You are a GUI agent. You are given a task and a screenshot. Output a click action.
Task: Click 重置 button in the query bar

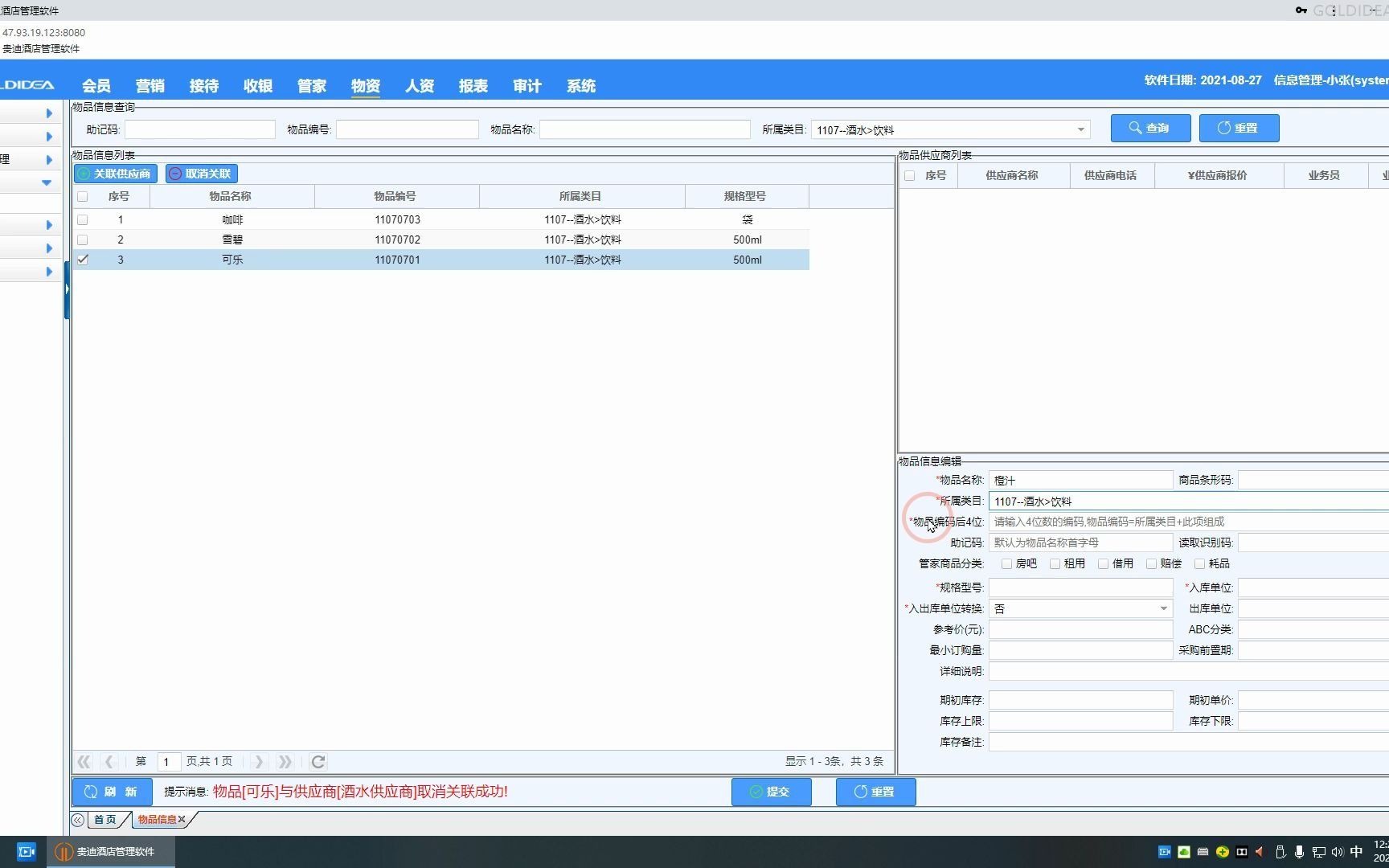pos(1239,128)
